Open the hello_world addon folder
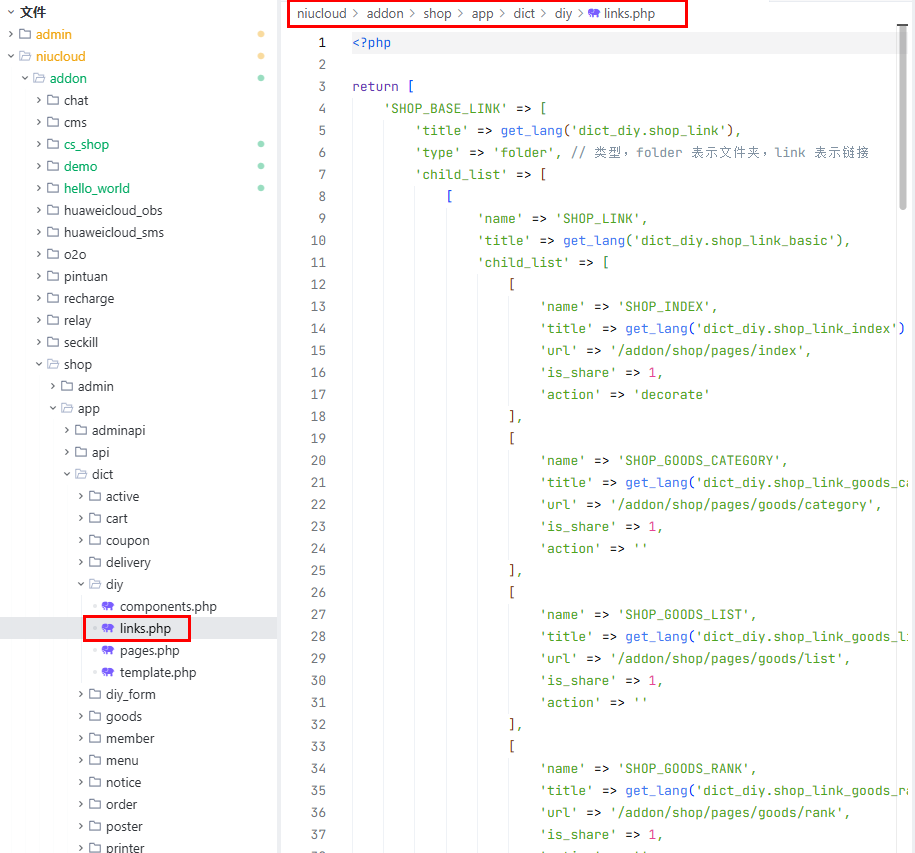This screenshot has height=853, width=915. pyautogui.click(x=96, y=189)
